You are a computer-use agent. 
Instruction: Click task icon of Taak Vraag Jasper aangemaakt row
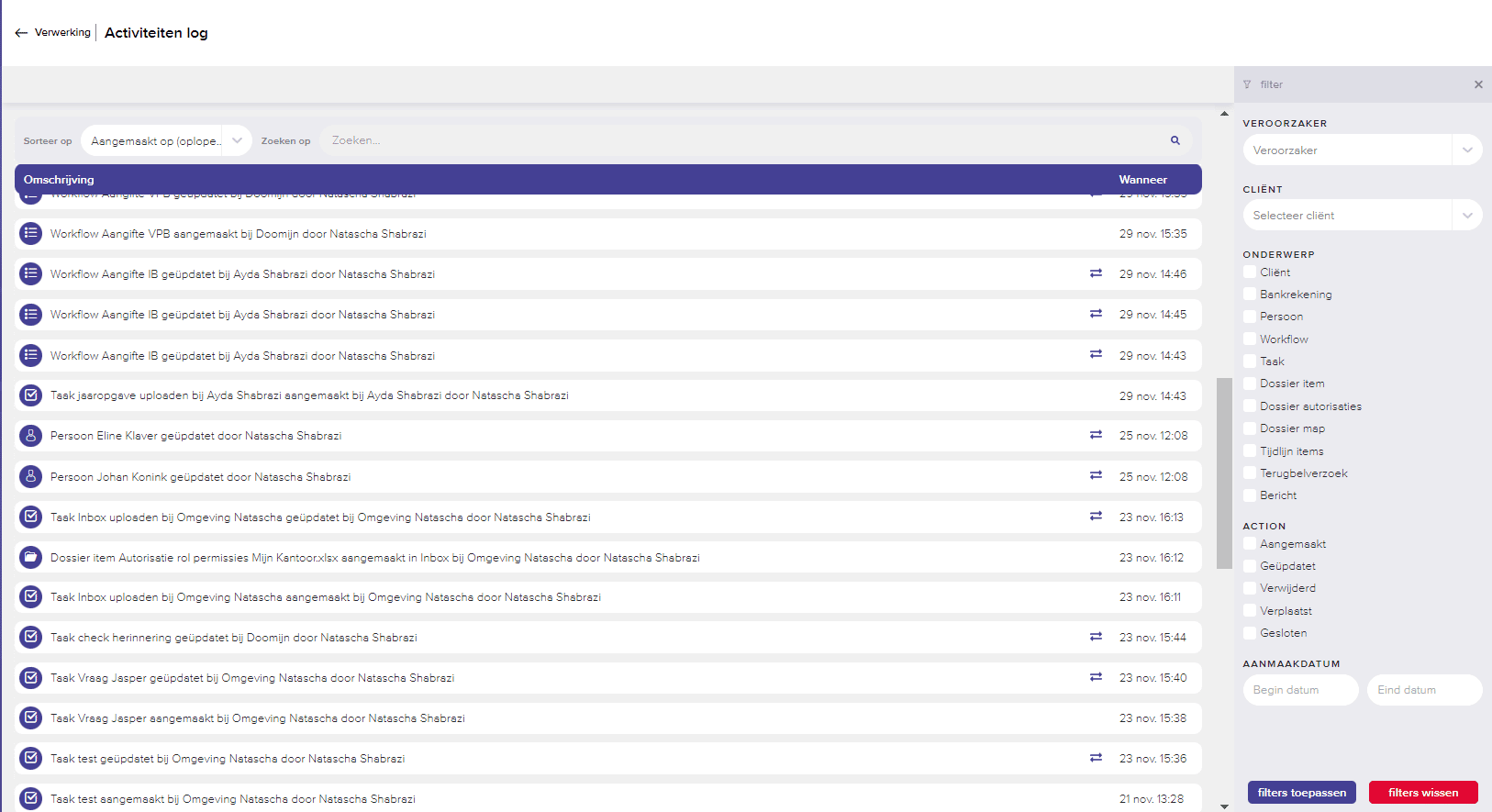[31, 718]
